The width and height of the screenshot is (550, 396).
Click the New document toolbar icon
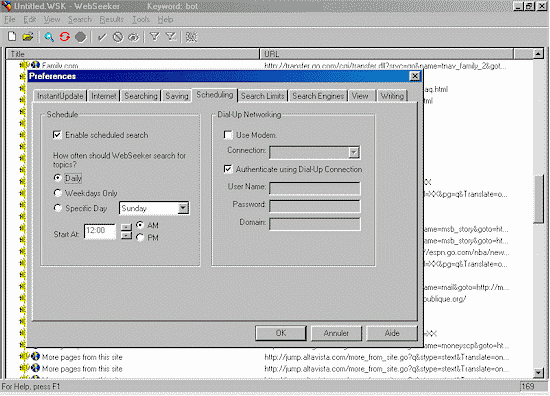coord(12,36)
